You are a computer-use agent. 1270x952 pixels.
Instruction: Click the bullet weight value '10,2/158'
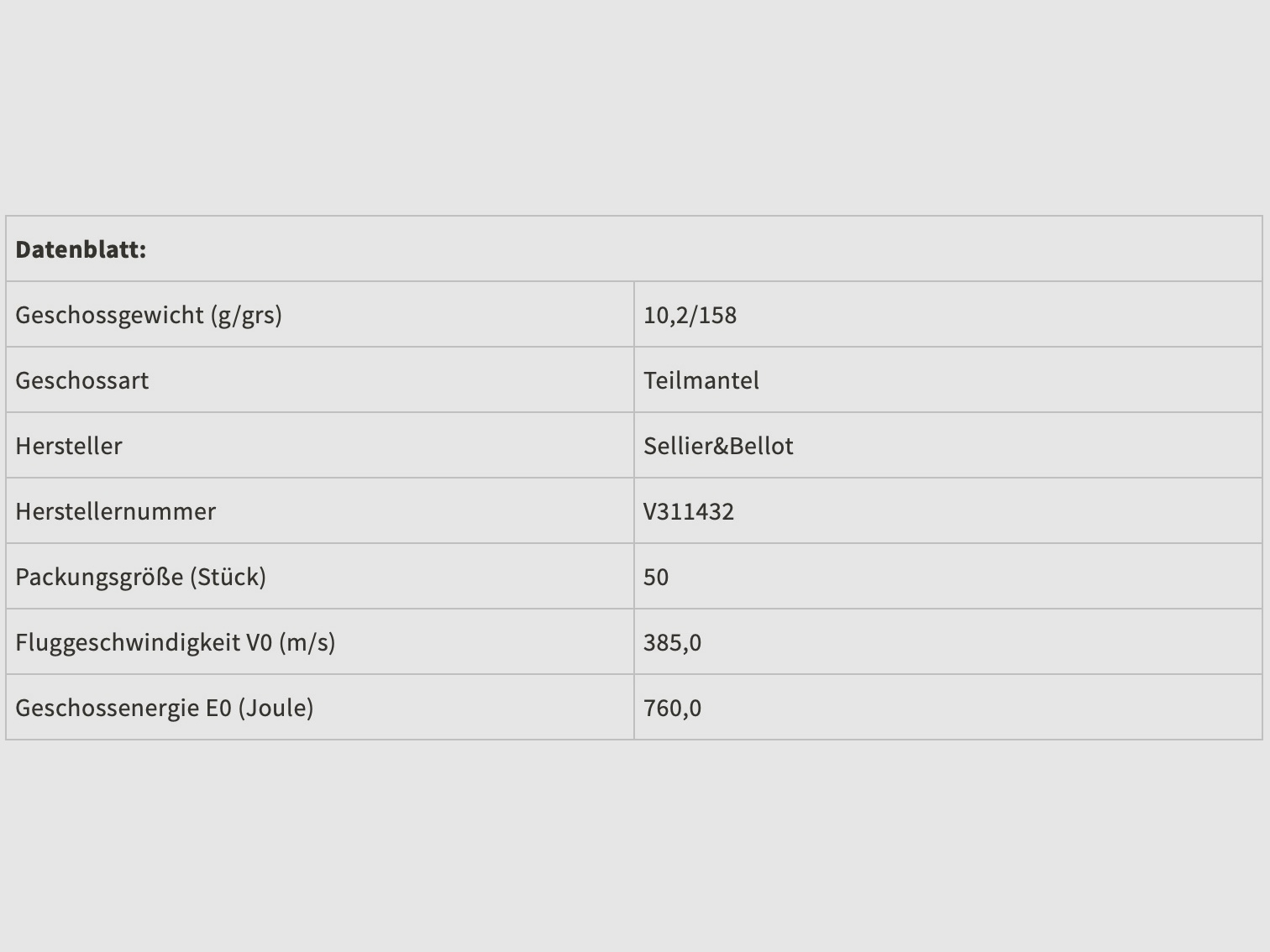pyautogui.click(x=690, y=315)
